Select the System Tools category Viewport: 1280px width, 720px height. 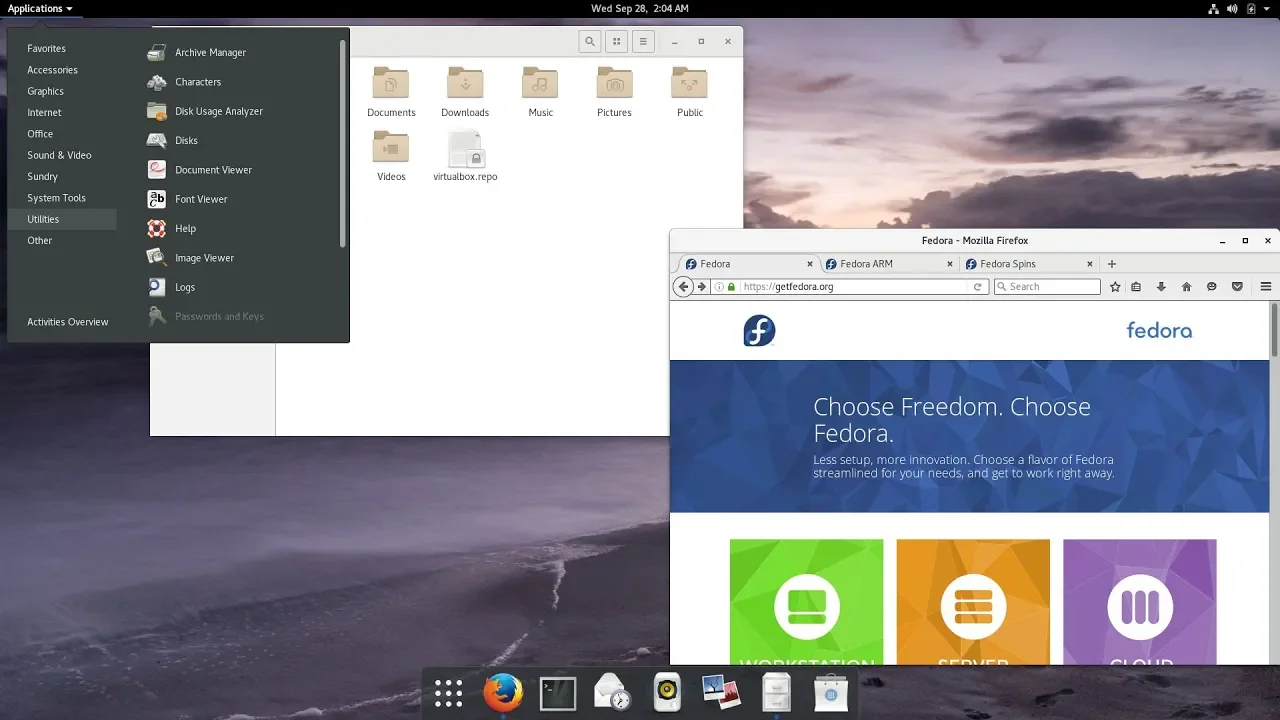click(56, 198)
